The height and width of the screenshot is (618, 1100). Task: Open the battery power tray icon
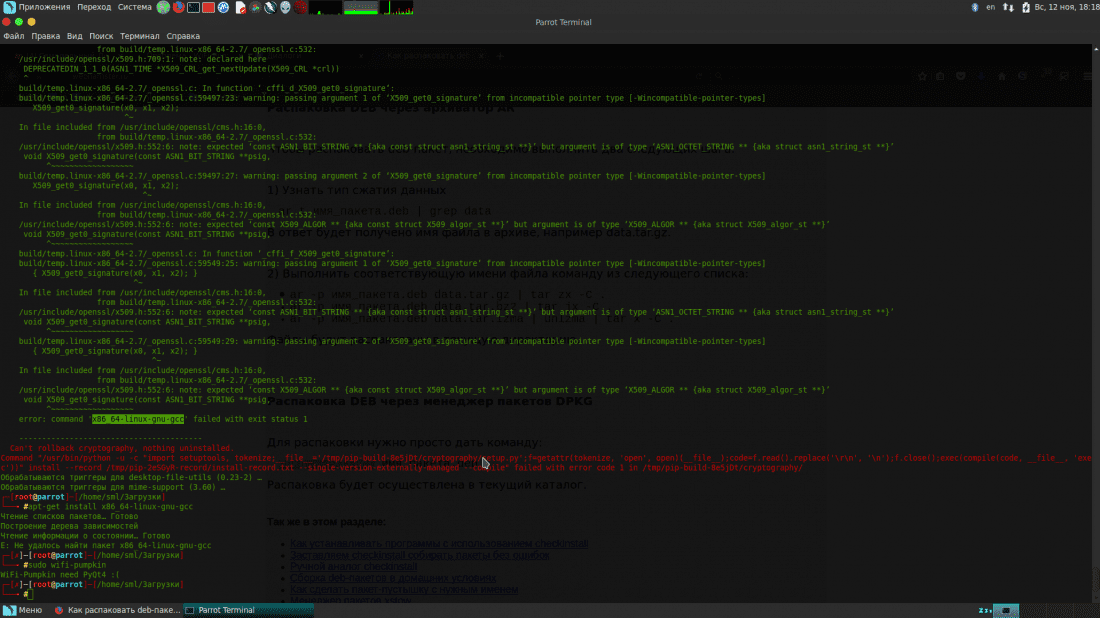coord(1026,7)
